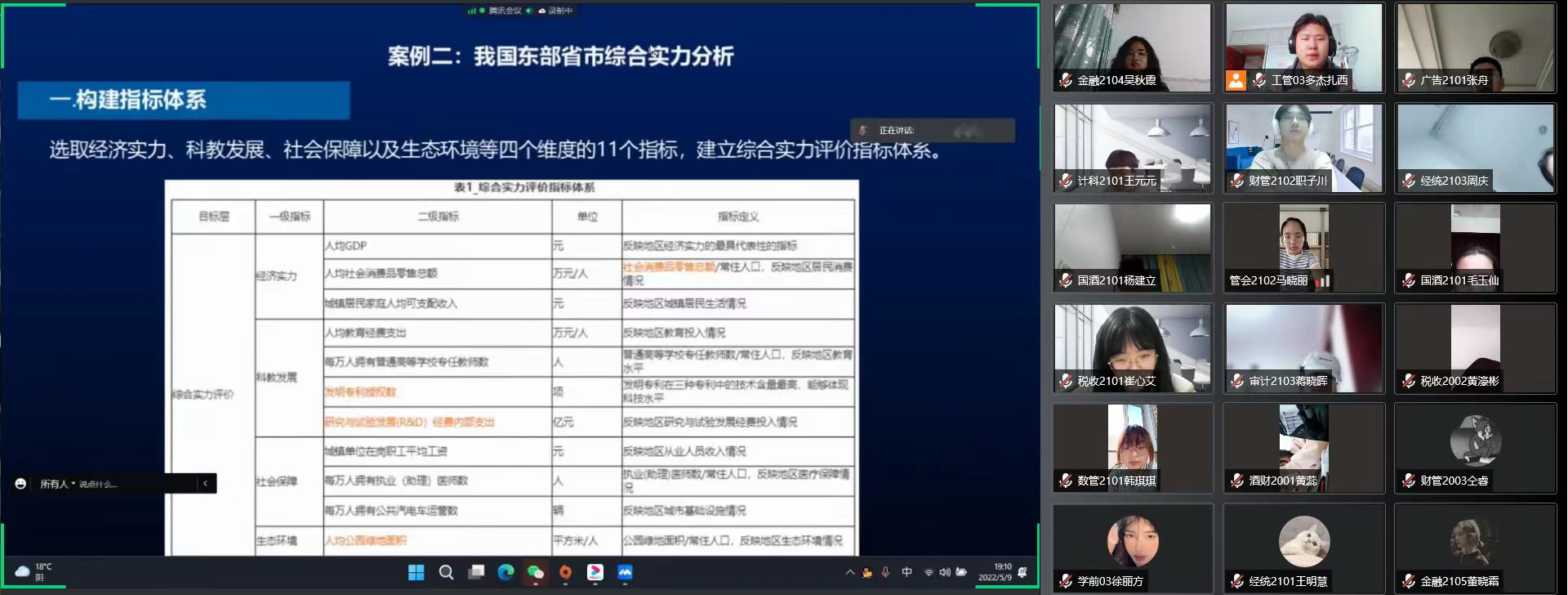
Task: Click the orange host badge on 工管03多杰扎西
Action: pos(1236,80)
